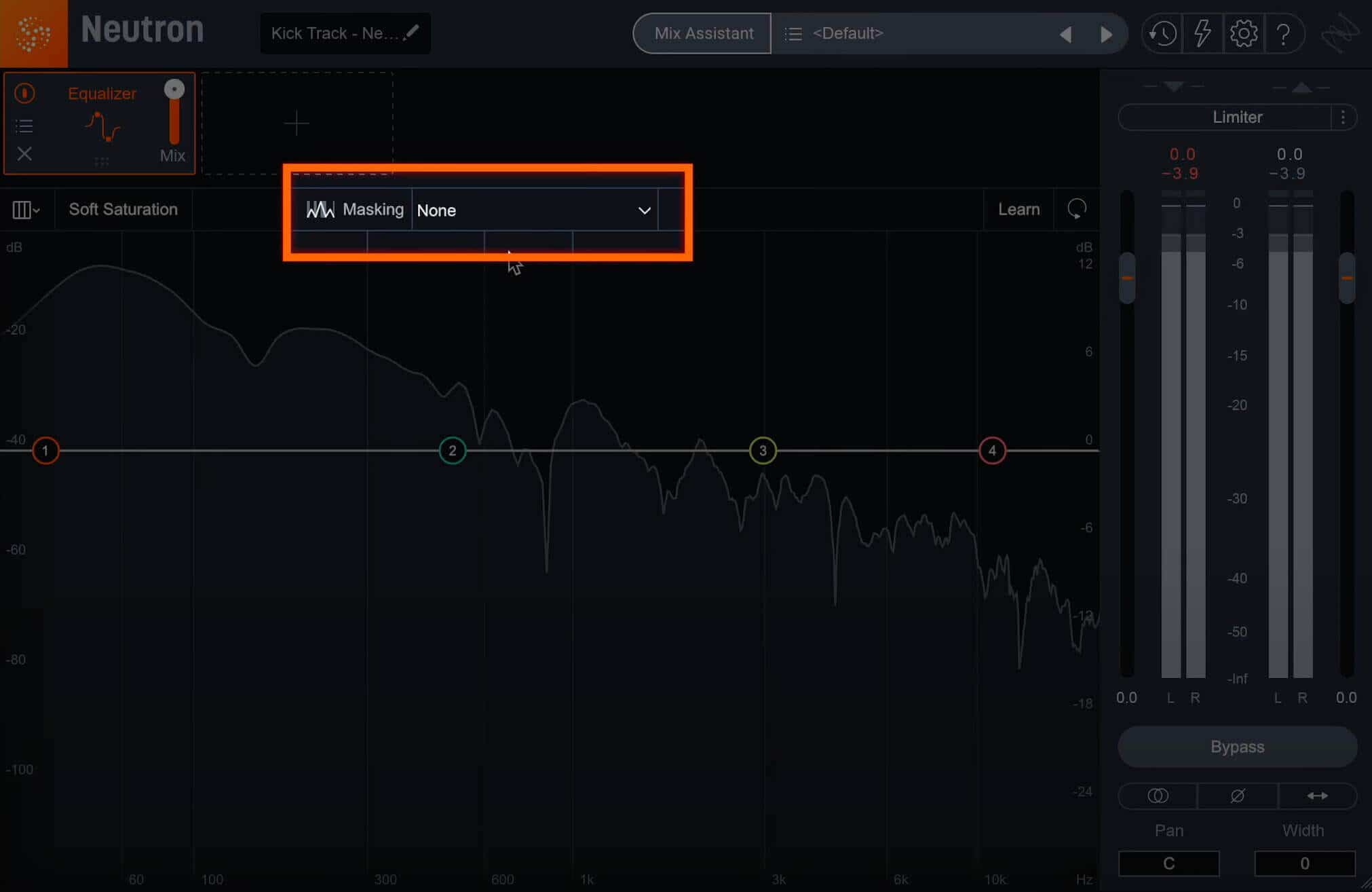Click the output gain slider handle
1372x892 pixels.
[1347, 278]
